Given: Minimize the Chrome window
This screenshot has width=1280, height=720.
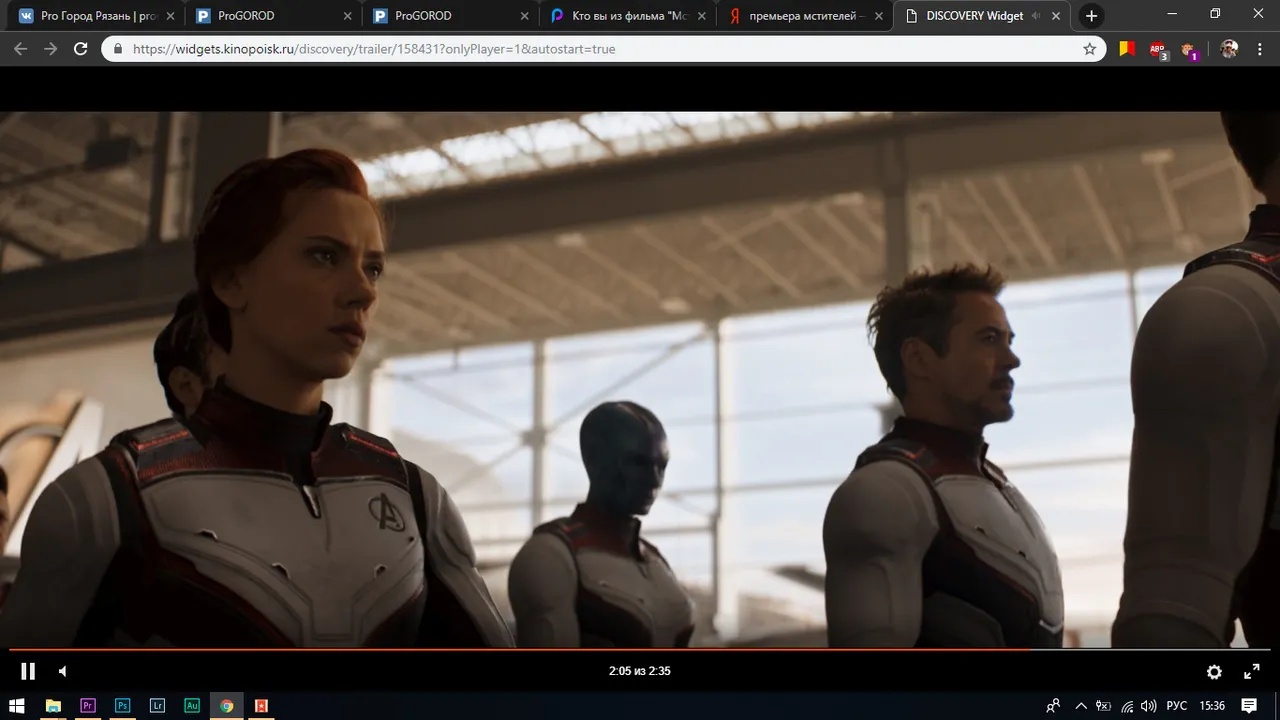Looking at the screenshot, I should pyautogui.click(x=1170, y=14).
